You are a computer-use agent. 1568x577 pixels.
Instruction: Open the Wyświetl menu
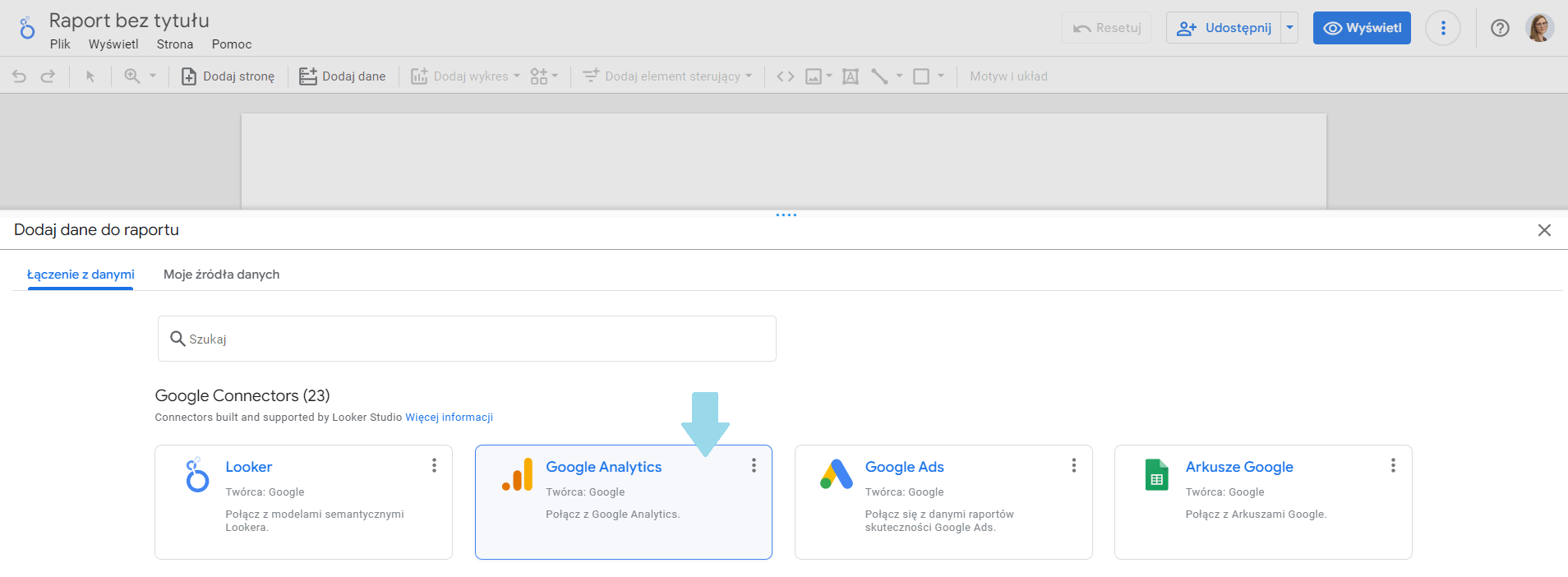point(113,44)
